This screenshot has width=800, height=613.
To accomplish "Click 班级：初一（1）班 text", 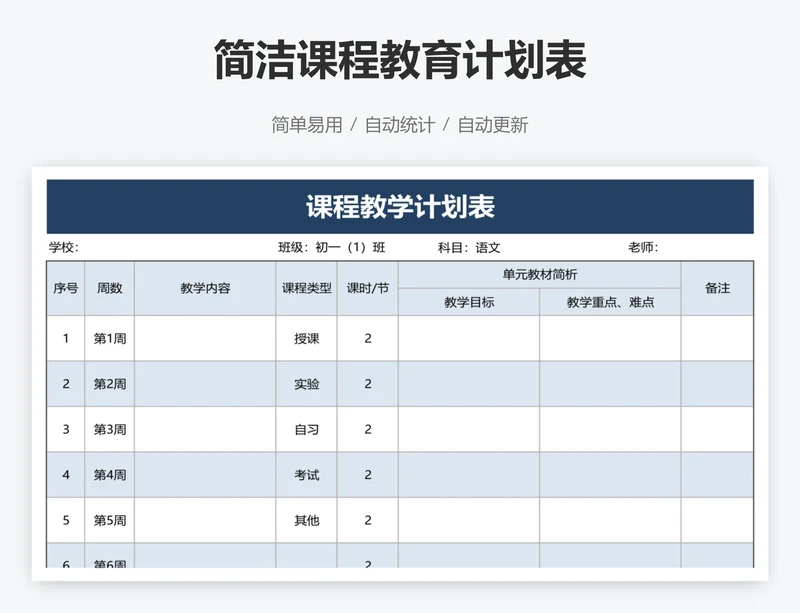I will [332, 248].
